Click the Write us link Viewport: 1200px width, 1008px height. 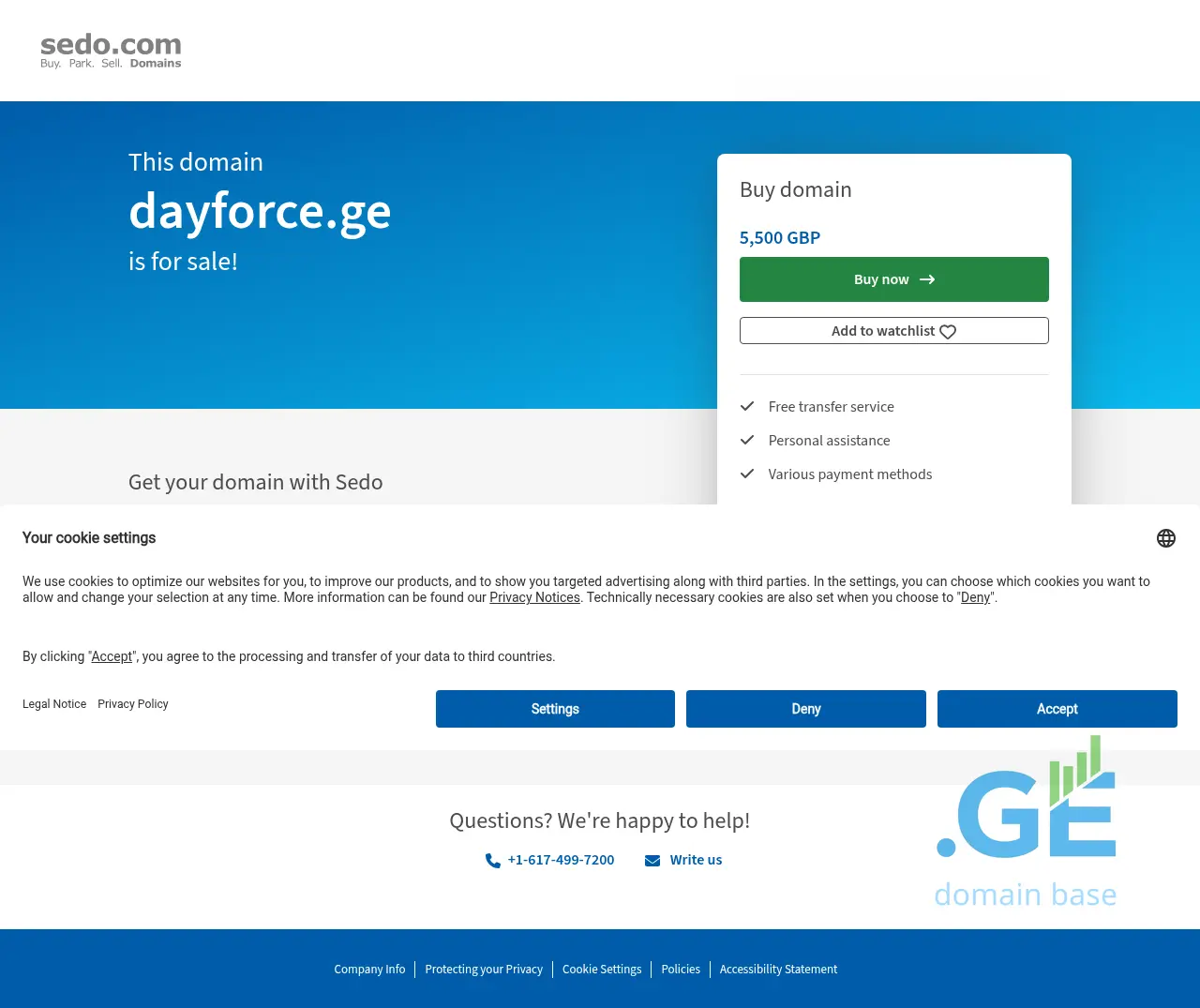point(696,860)
